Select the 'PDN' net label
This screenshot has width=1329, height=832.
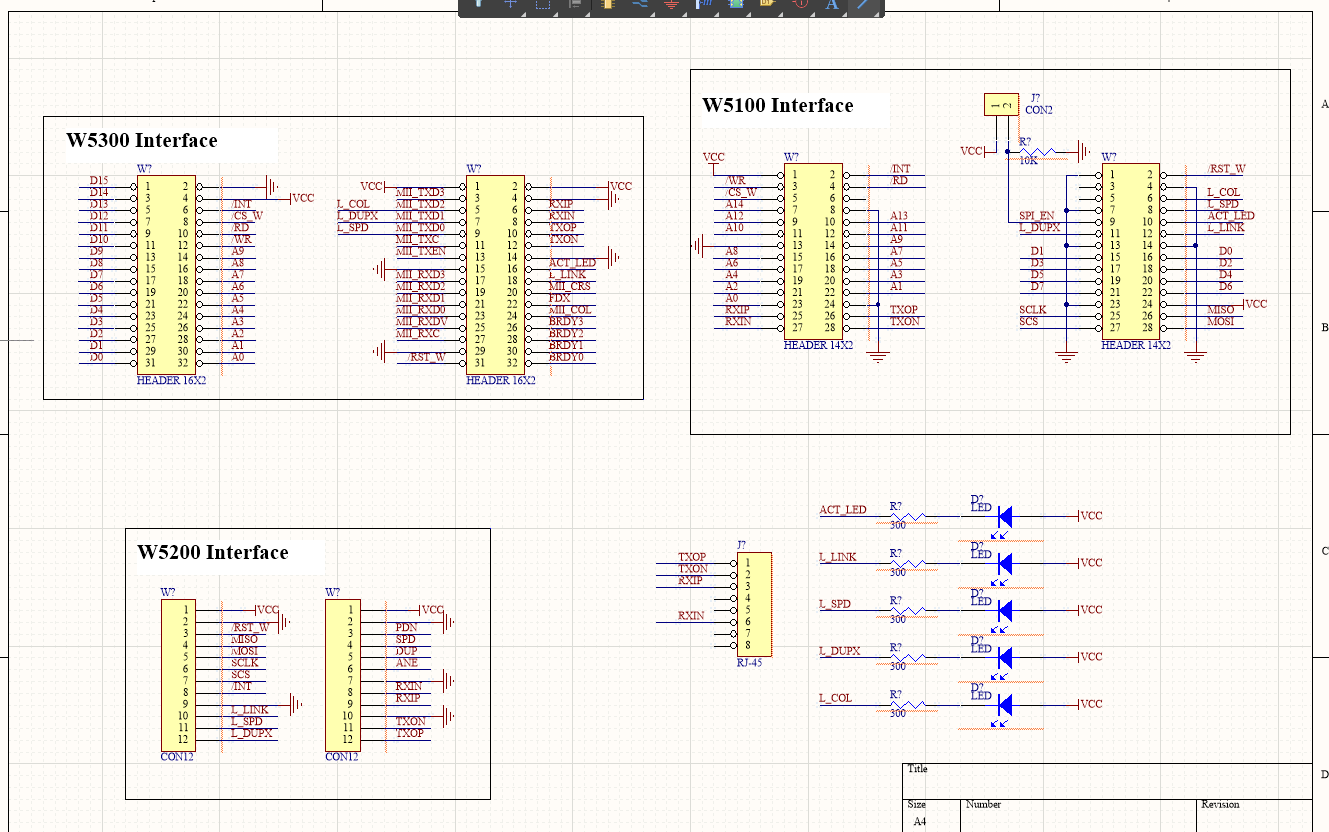405,627
